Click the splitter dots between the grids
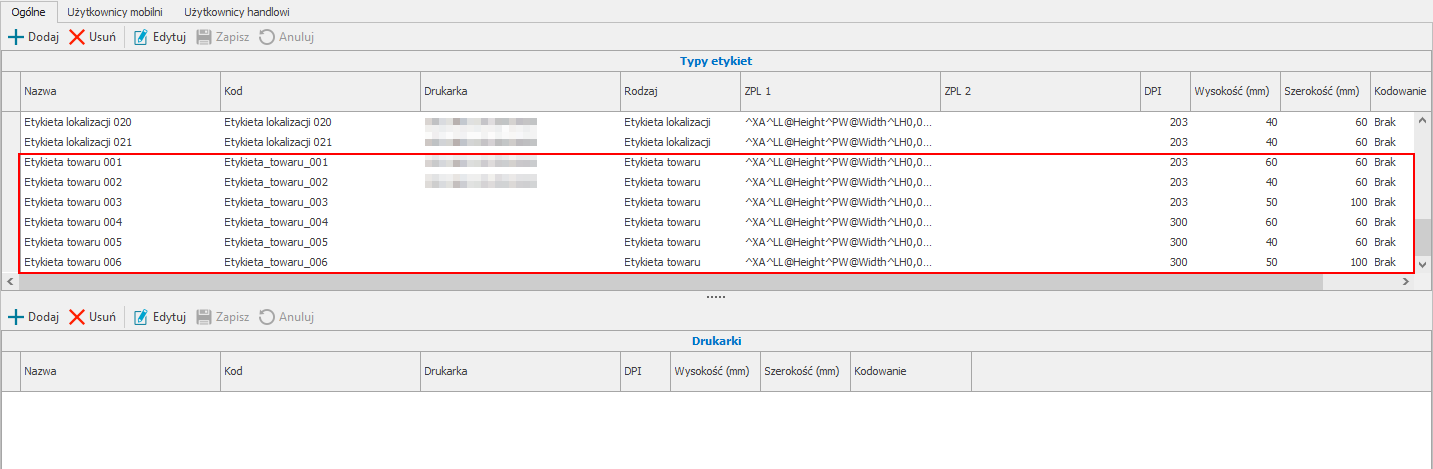This screenshot has width=1433, height=469. tap(715, 297)
